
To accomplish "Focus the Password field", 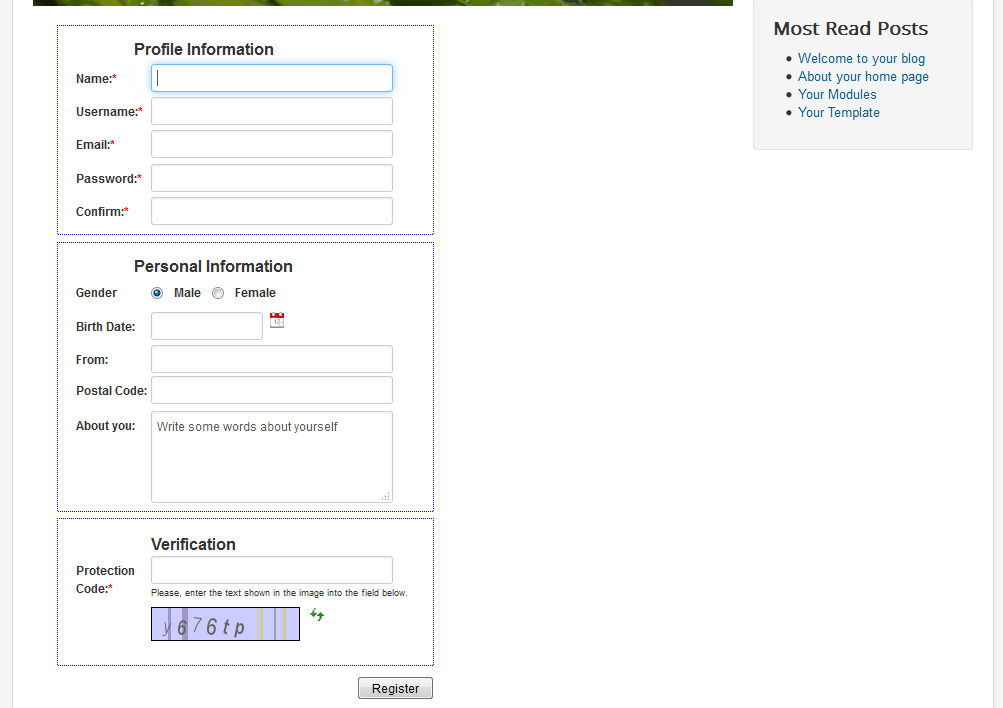I will pos(272,178).
